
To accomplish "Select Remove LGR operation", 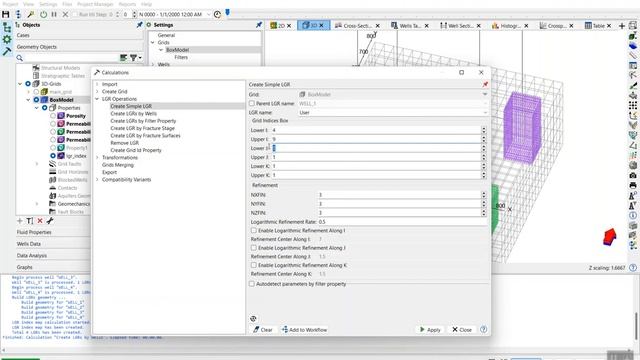I will click(x=124, y=143).
